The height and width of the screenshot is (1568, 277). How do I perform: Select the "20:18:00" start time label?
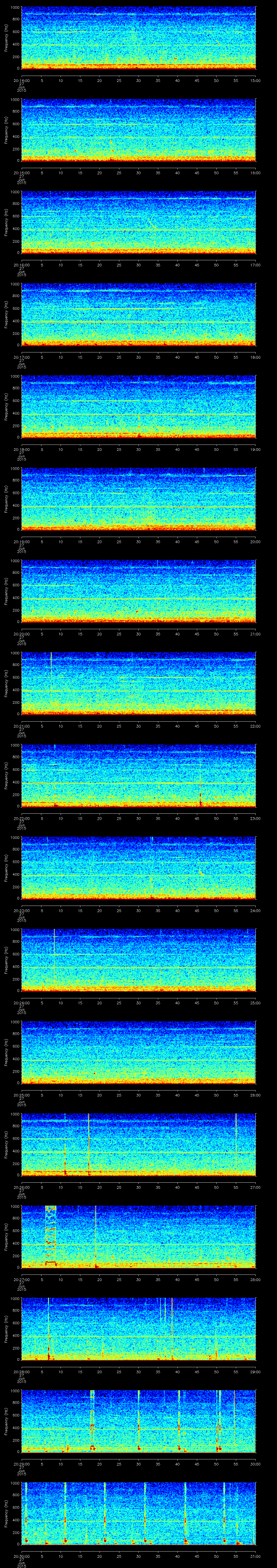point(22,449)
